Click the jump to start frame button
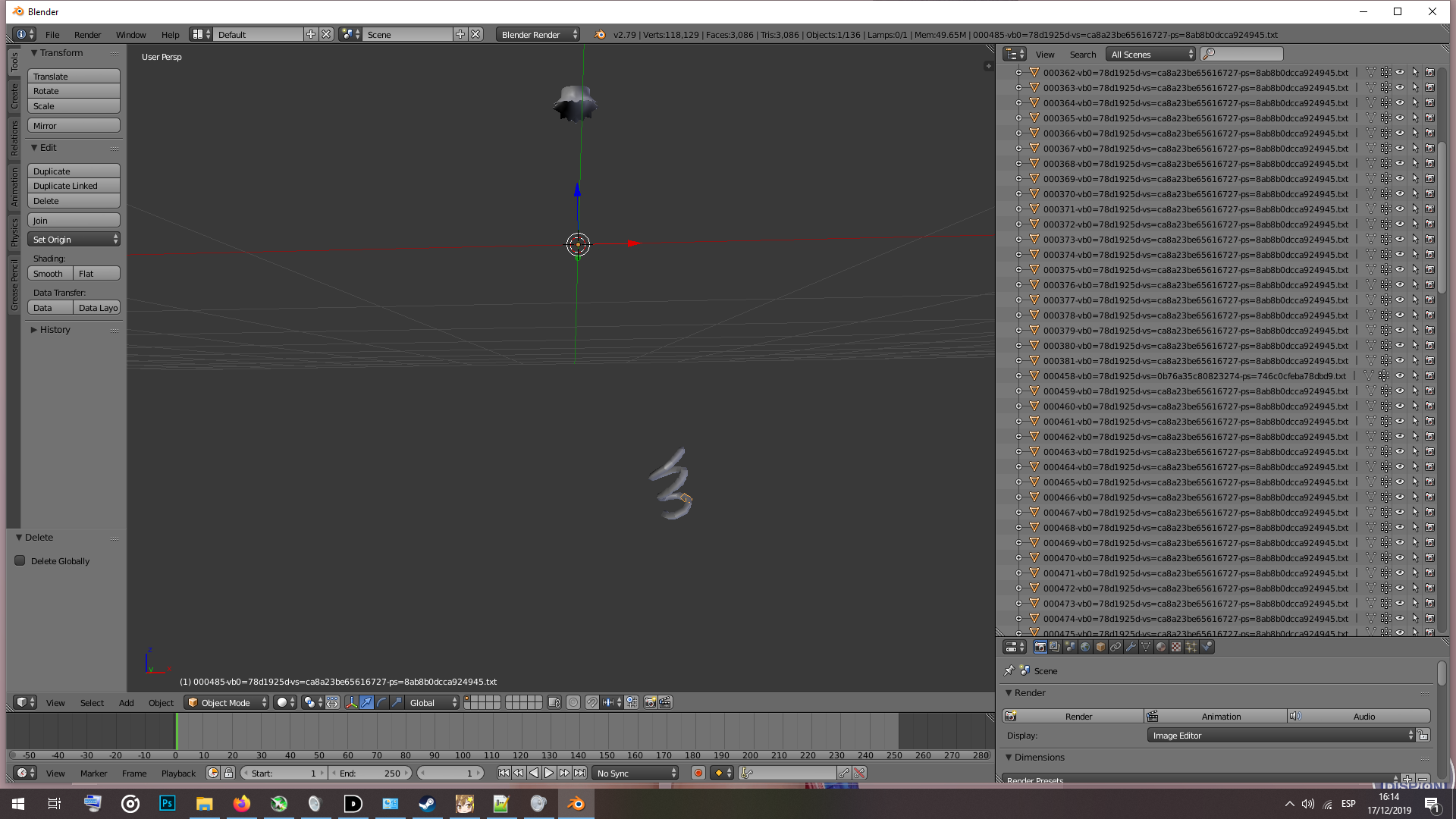The image size is (1456, 819). tap(504, 773)
